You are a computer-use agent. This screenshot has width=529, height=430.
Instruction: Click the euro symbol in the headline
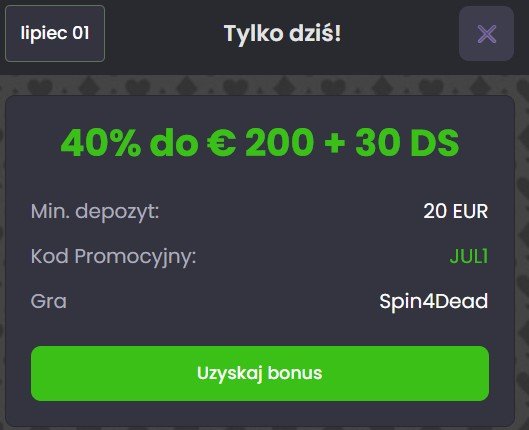[x=221, y=143]
